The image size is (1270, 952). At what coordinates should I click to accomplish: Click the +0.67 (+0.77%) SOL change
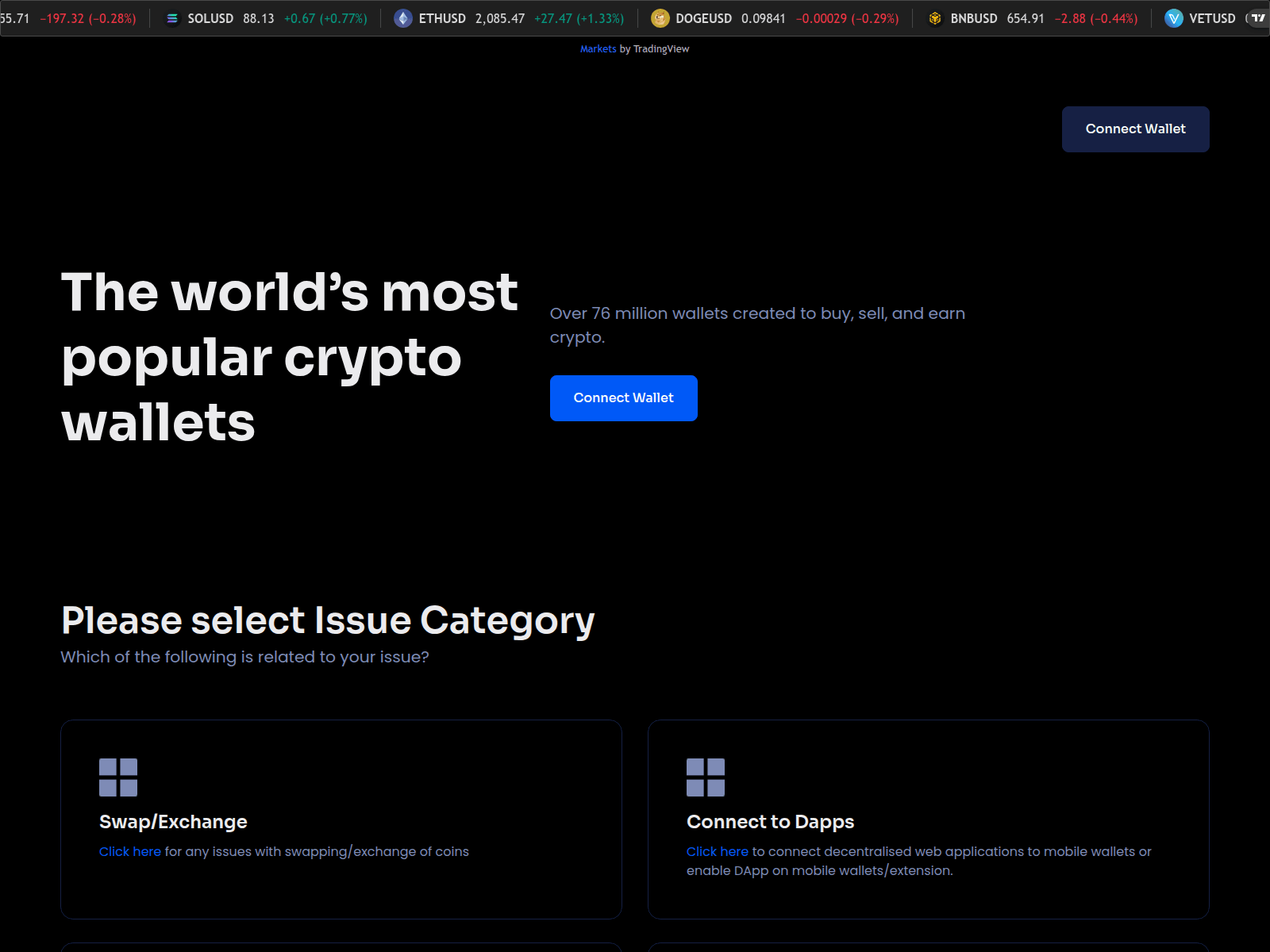(325, 18)
